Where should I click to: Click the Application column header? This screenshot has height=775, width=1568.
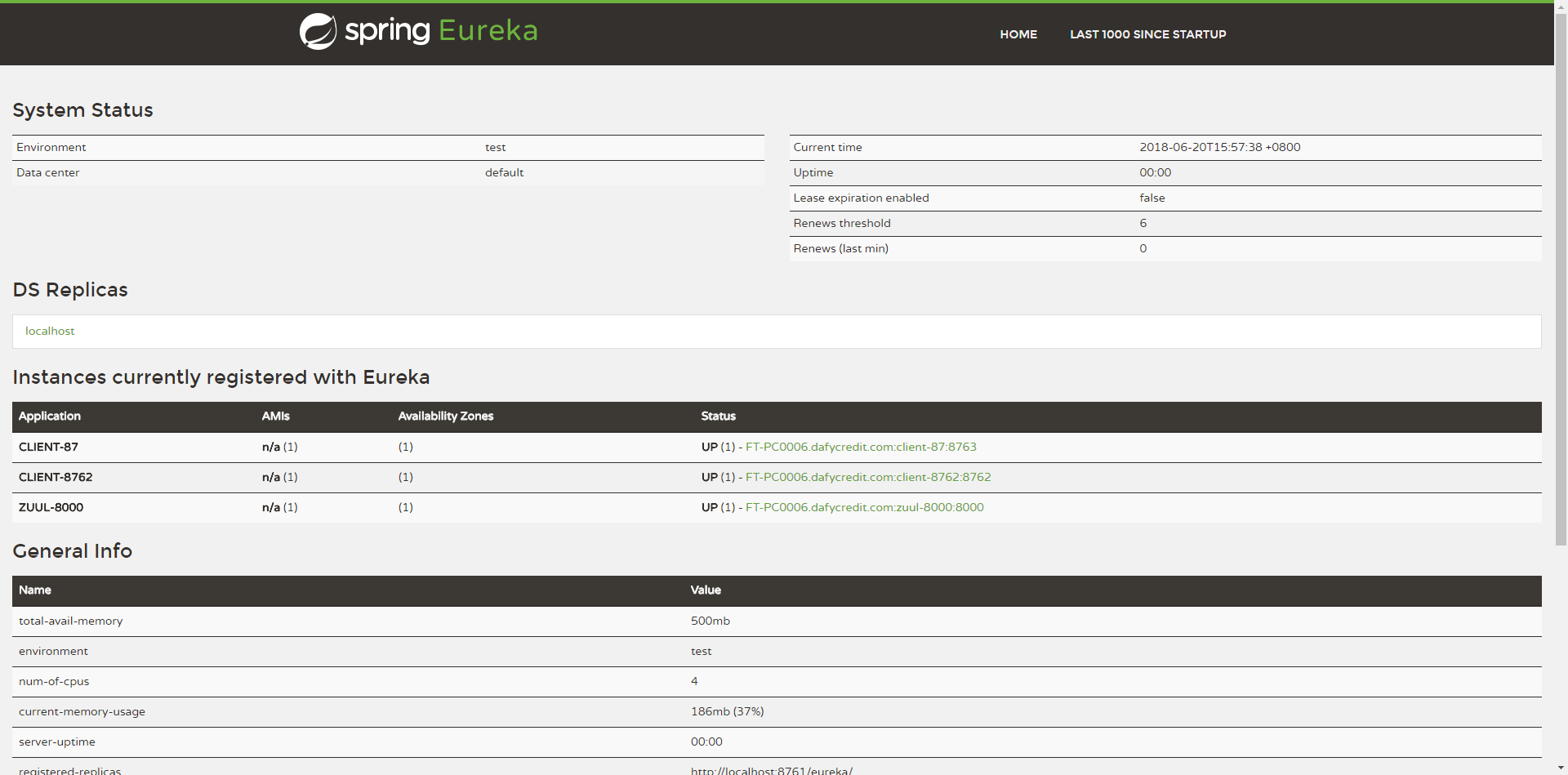coord(50,416)
